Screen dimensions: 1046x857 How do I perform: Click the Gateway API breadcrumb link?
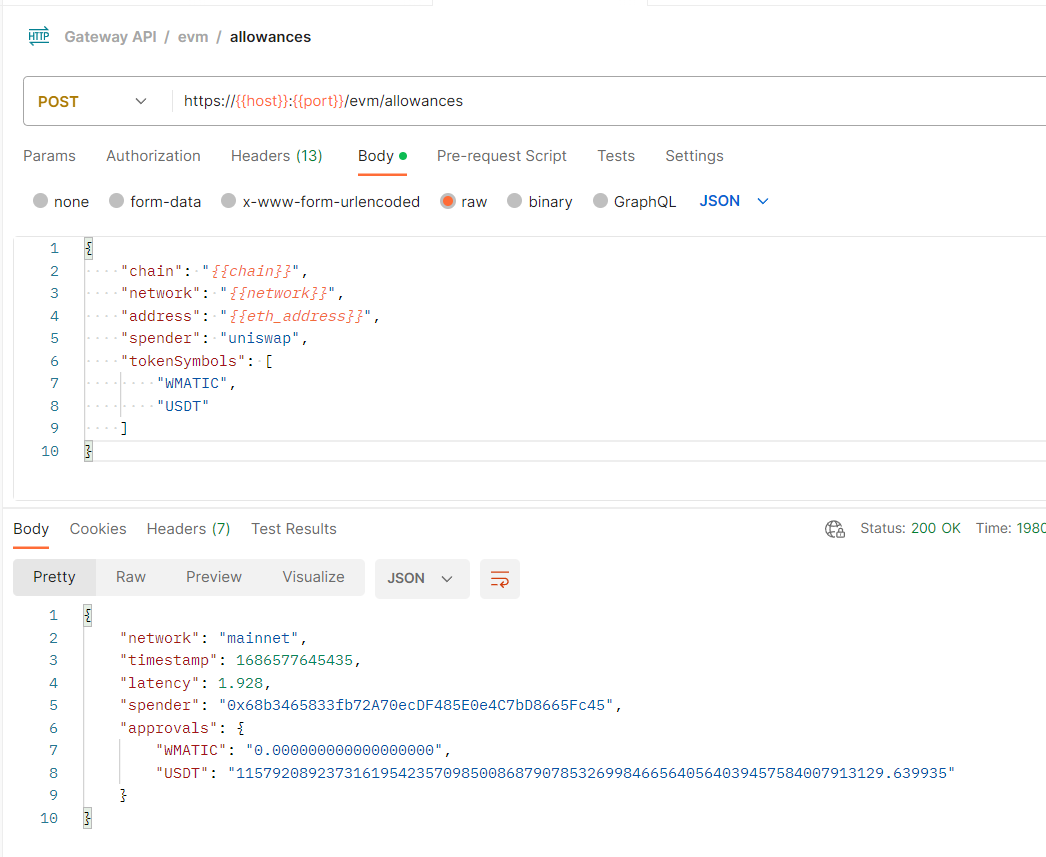pos(110,36)
